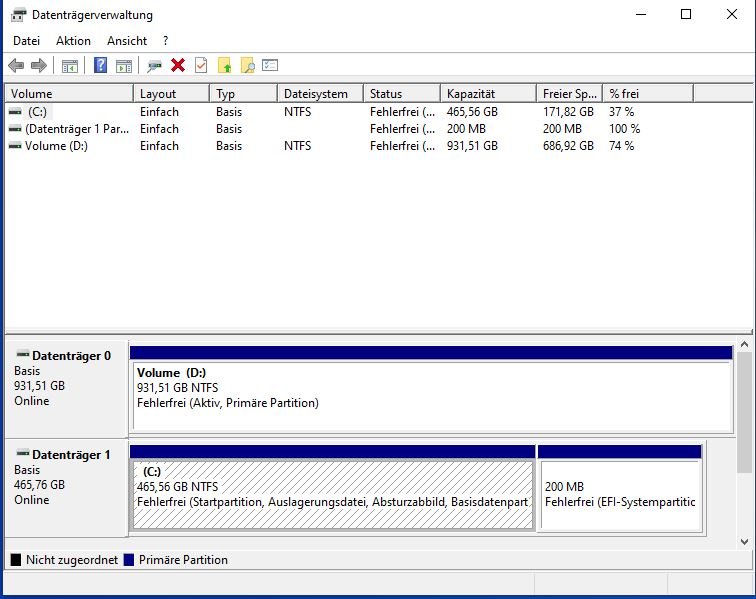This screenshot has height=599, width=756.
Task: Click the black Nicht zugeordnet legend swatch
Action: [x=16, y=559]
